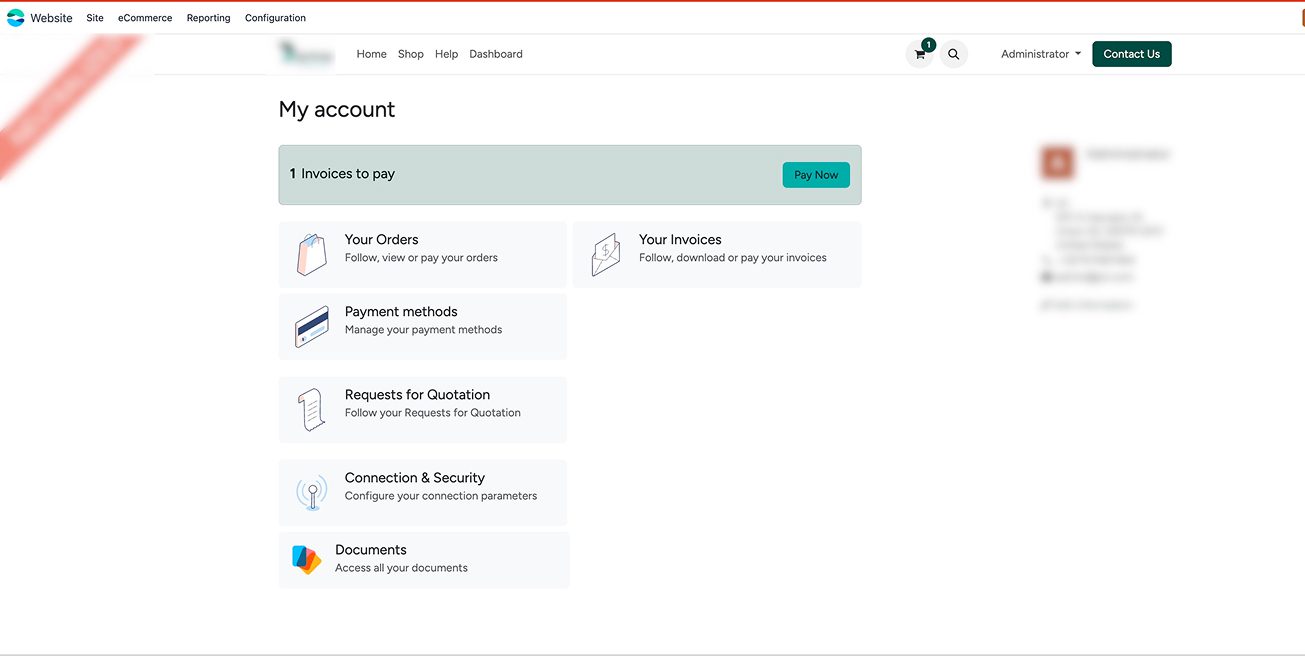Screen dimensions: 1305x656
Task: Click the credit card Payment methods icon
Action: pyautogui.click(x=312, y=327)
